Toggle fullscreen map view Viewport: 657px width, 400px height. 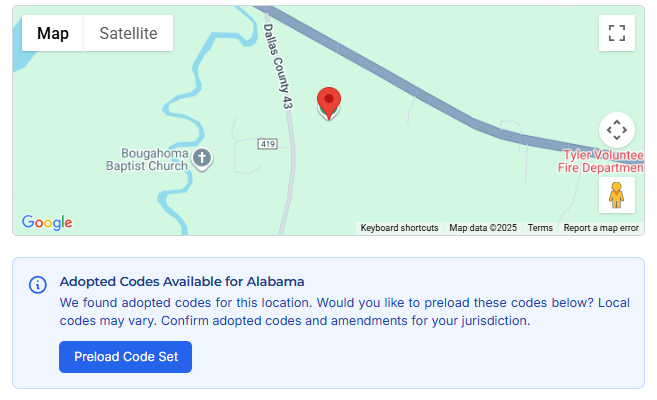(617, 33)
